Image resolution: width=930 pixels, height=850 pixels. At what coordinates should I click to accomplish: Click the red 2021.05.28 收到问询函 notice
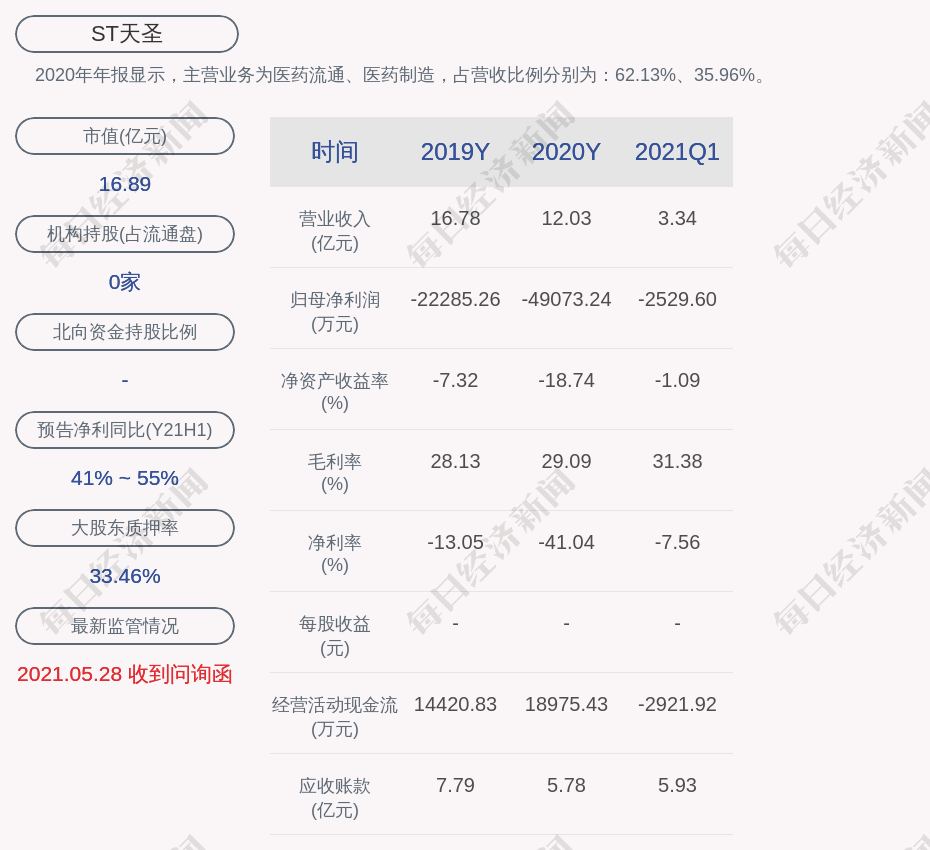pos(125,674)
